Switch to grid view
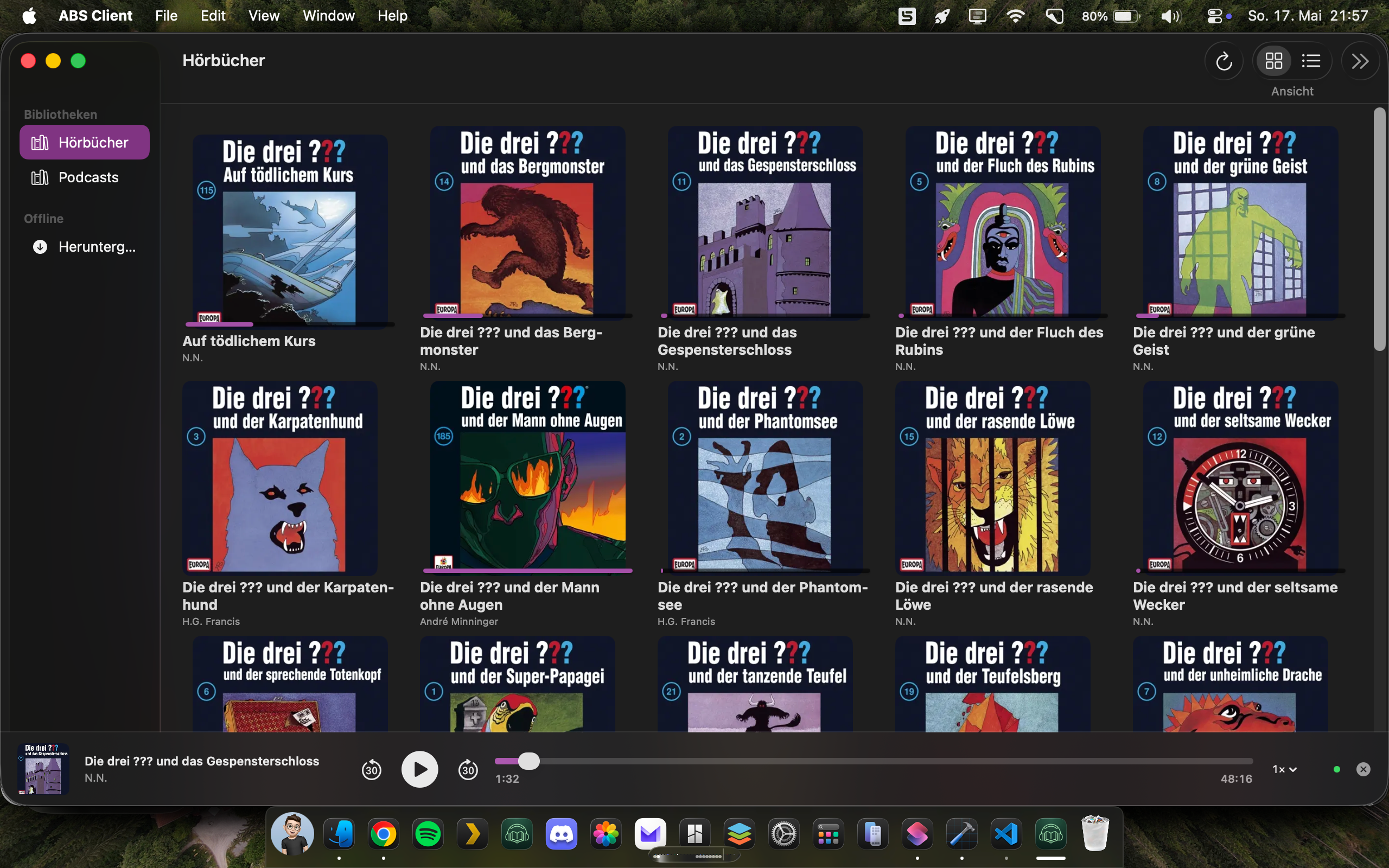The image size is (1389, 868). click(x=1273, y=61)
